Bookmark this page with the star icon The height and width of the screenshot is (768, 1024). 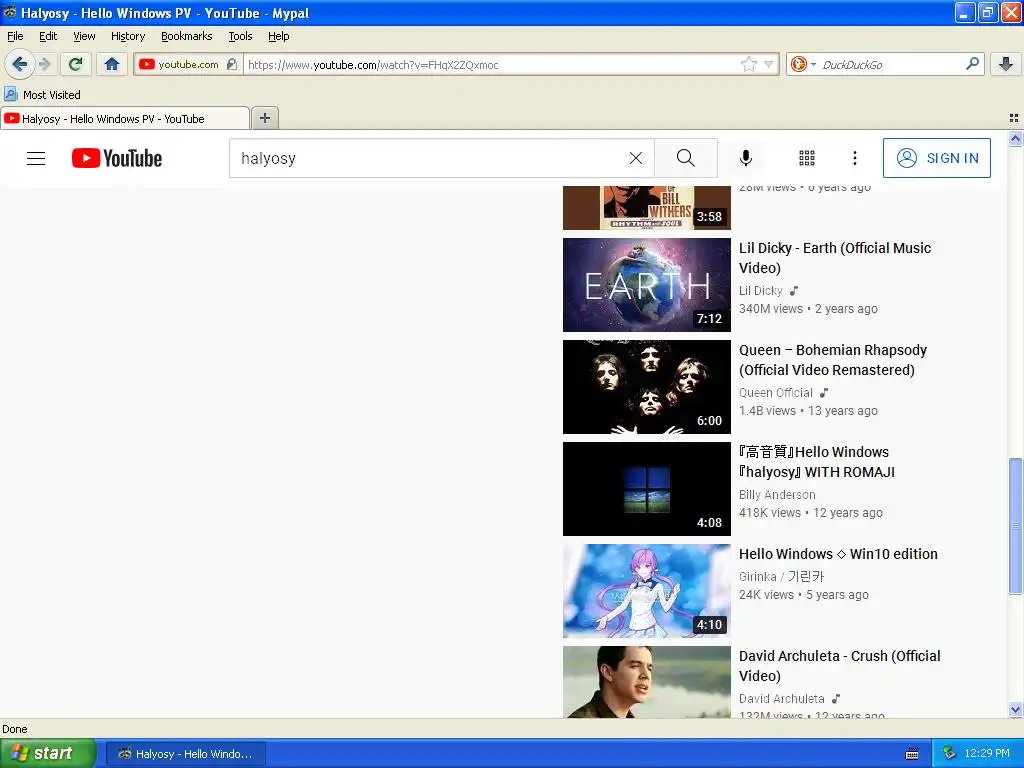[748, 64]
